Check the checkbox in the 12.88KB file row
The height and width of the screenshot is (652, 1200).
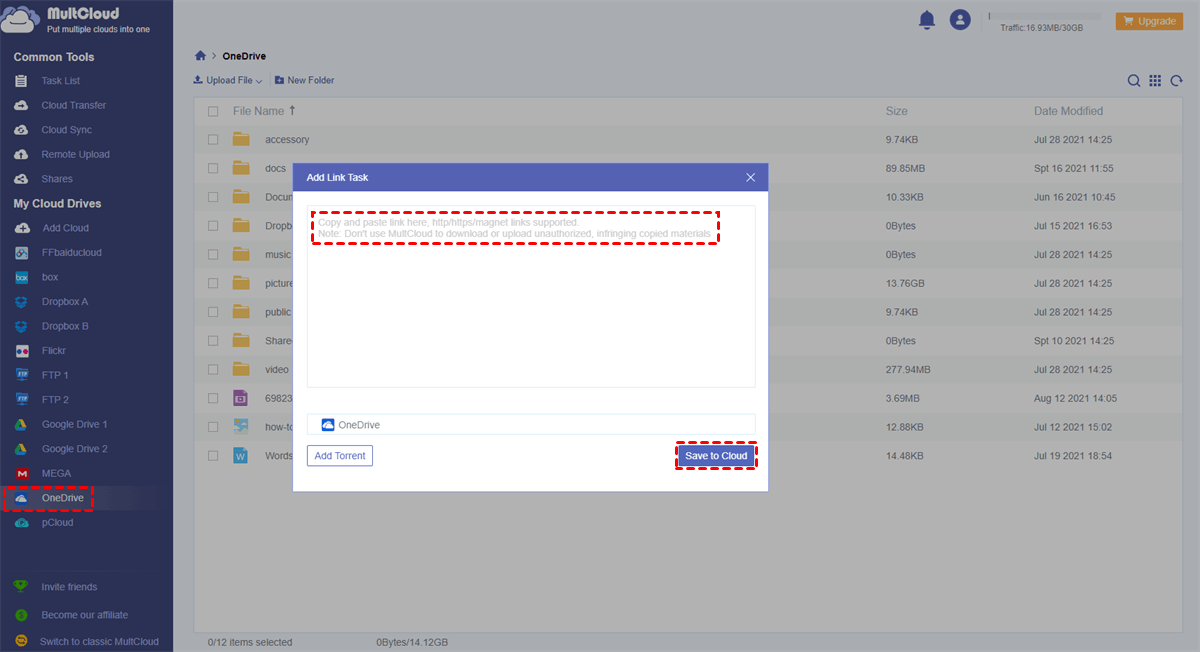pos(212,427)
